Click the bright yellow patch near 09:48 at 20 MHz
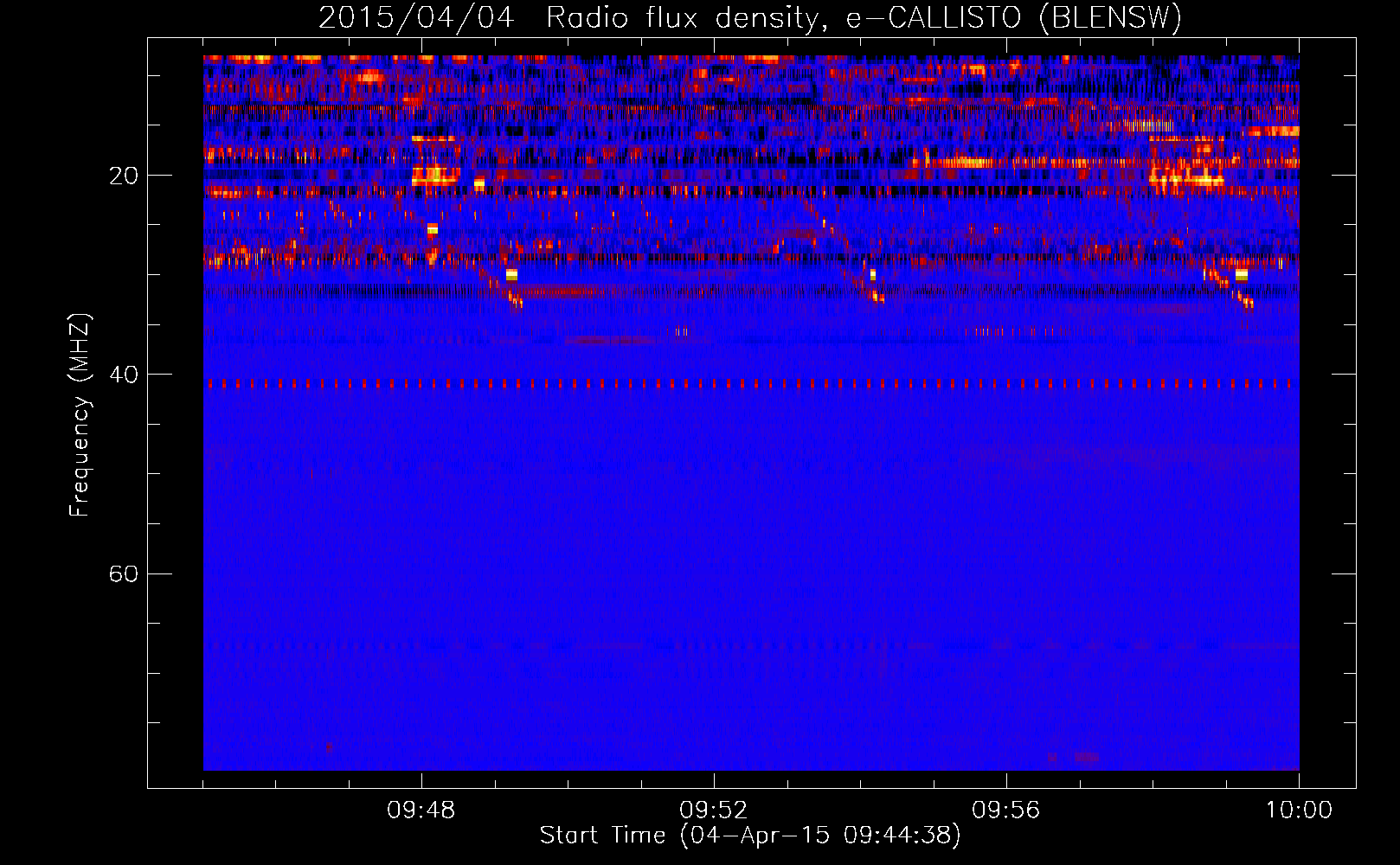The image size is (1400, 865). point(434,176)
